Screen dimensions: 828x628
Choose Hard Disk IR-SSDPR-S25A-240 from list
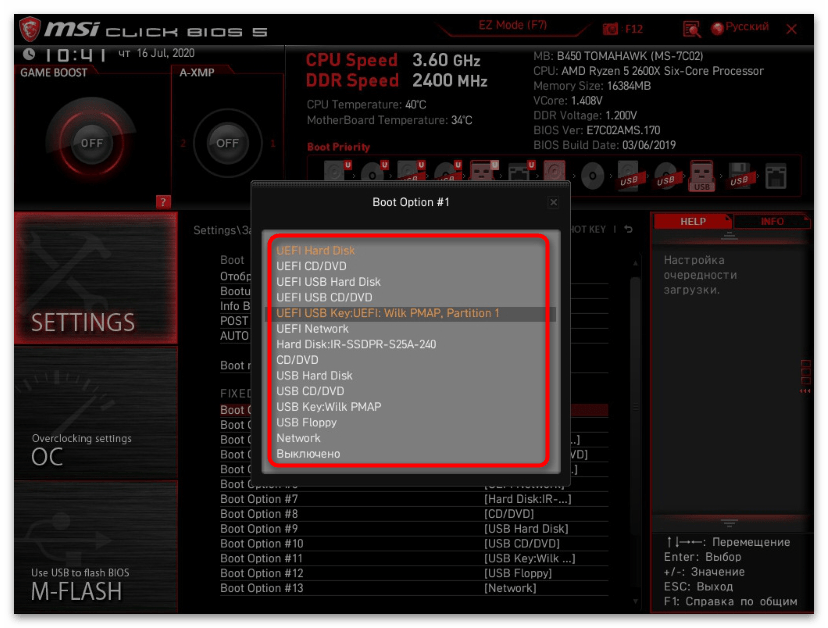355,344
